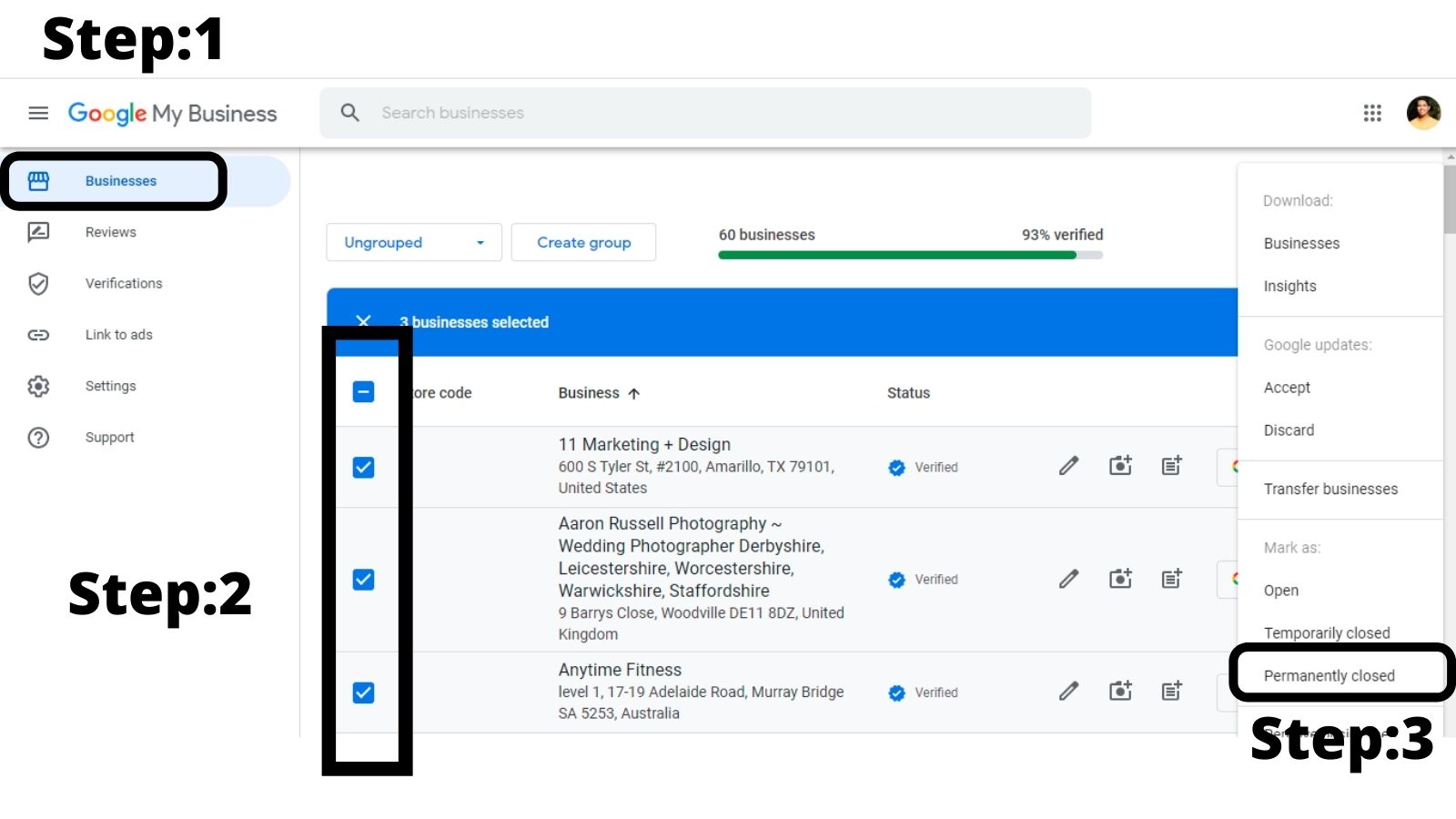Add photo for Aaron Russell Photography
This screenshot has width=1456, height=819.
click(1120, 579)
